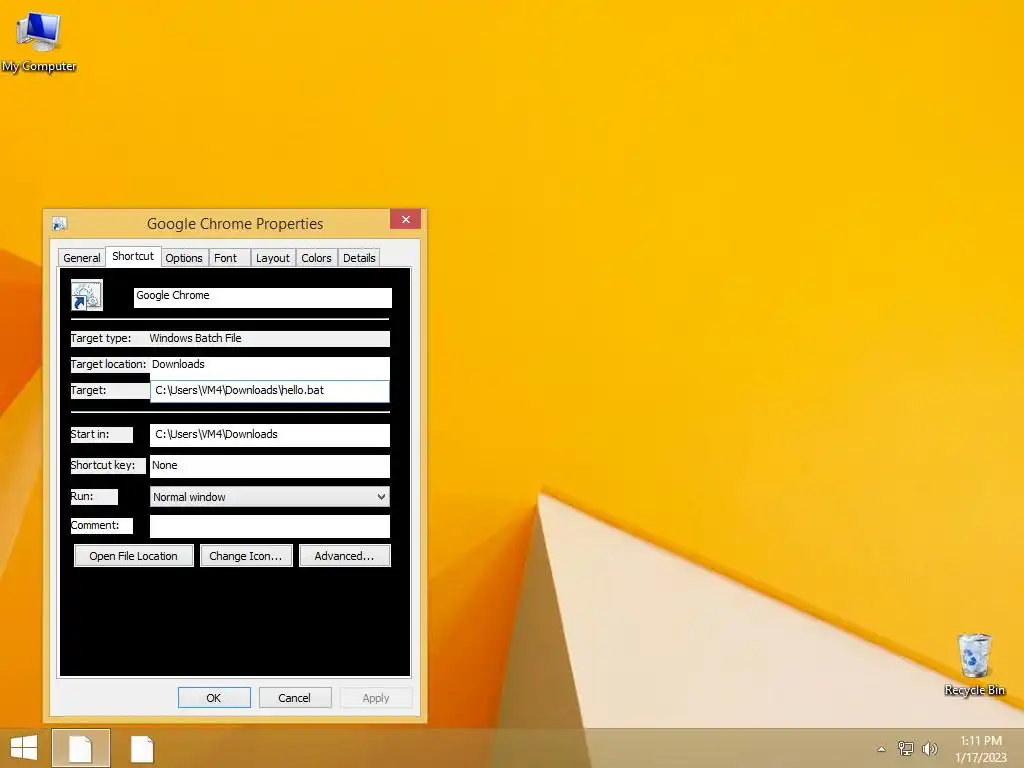Open the Windows Start button
1024x768 pixels.
(24, 748)
